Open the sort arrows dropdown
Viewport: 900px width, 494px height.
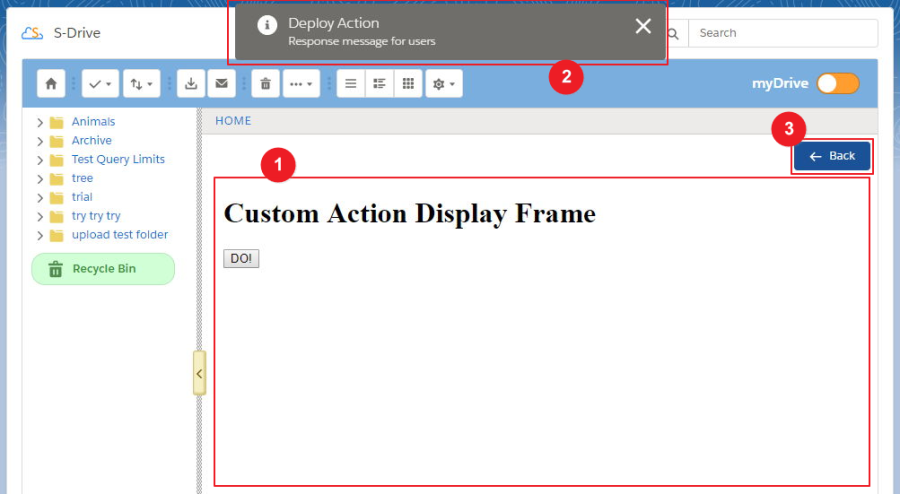pyautogui.click(x=141, y=84)
